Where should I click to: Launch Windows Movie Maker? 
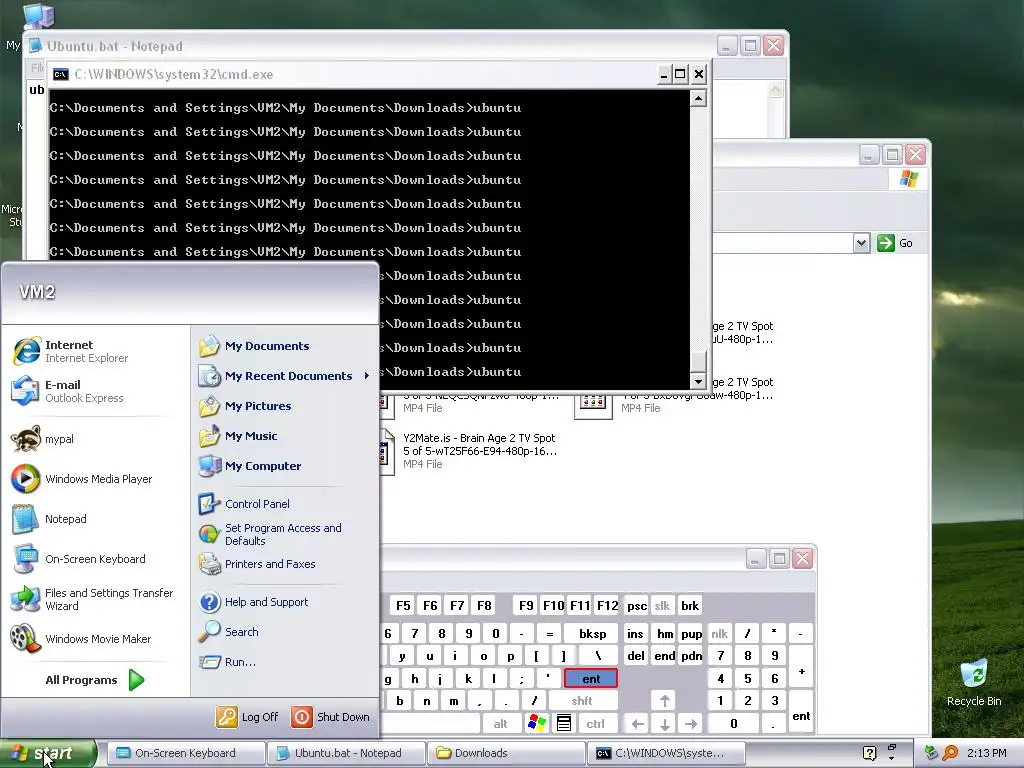pyautogui.click(x=82, y=639)
